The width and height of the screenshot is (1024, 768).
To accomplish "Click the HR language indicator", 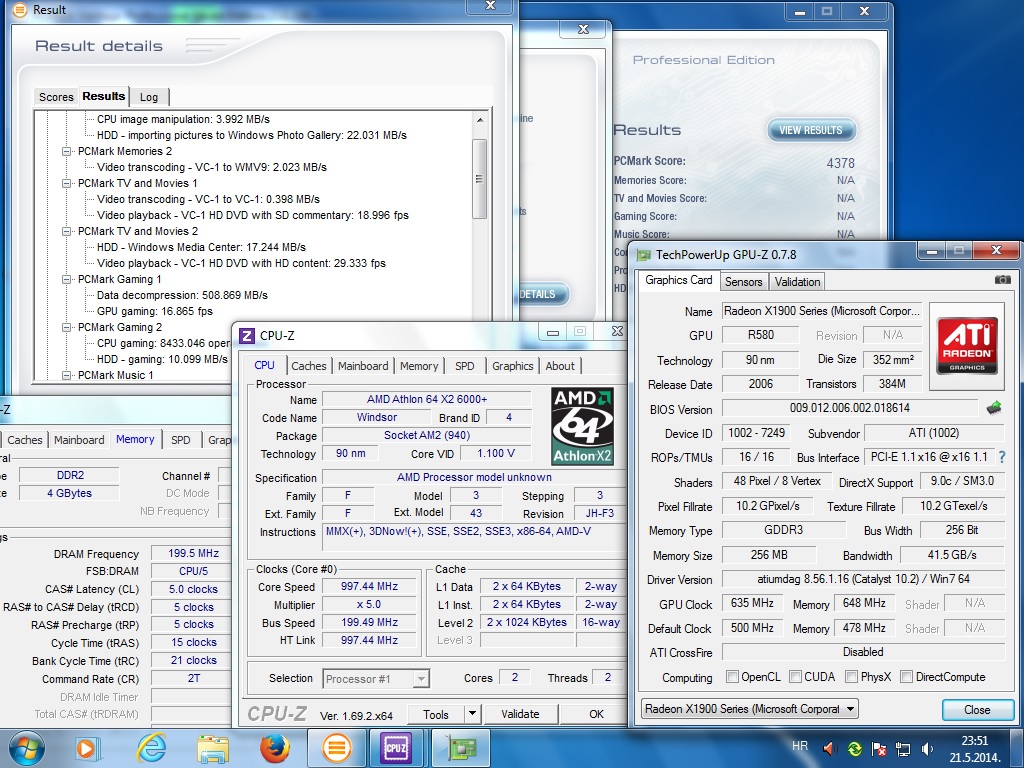I will pyautogui.click(x=799, y=746).
